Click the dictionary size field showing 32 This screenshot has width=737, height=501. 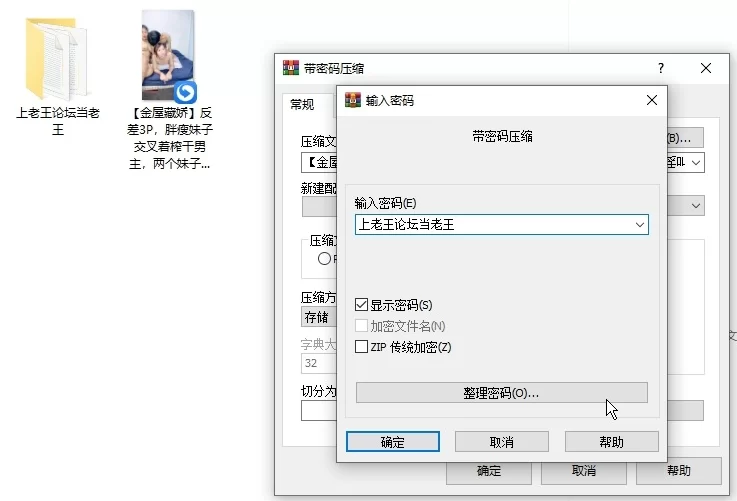[319, 363]
